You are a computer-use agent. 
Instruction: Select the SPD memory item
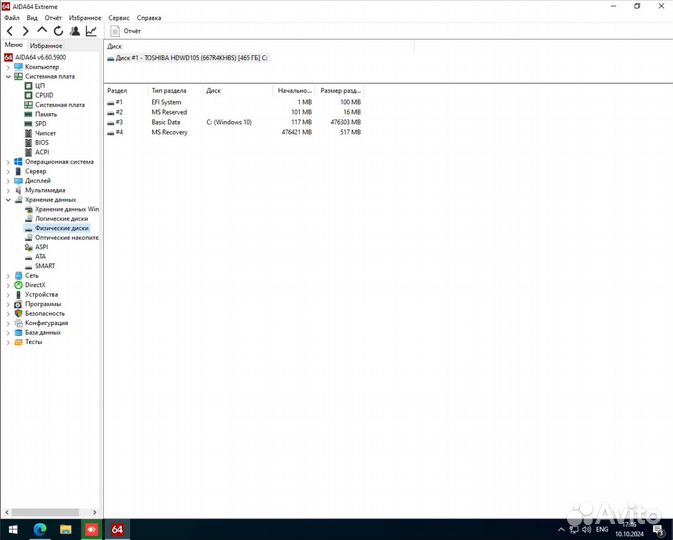tap(40, 123)
